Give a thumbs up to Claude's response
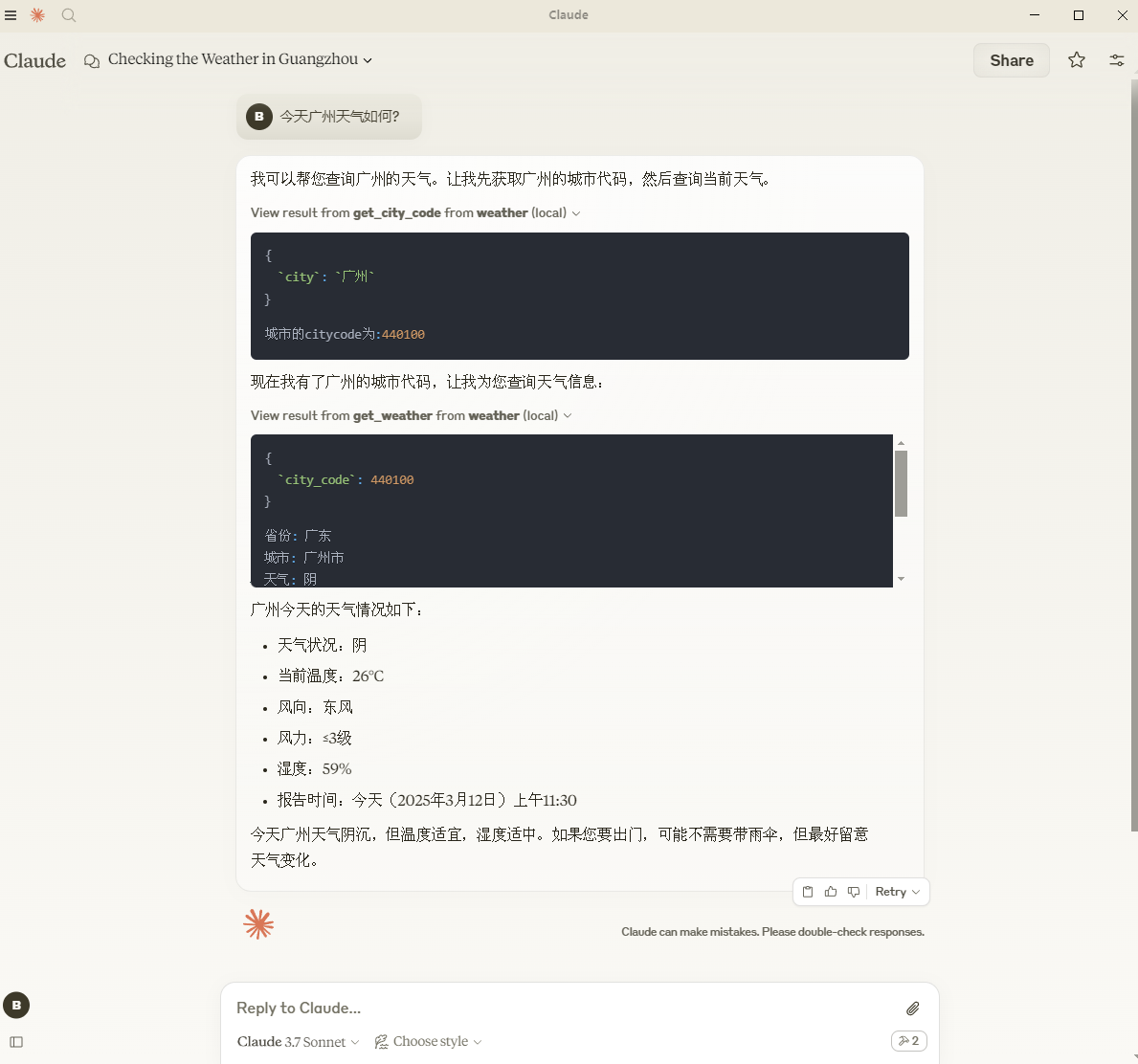 click(x=830, y=891)
